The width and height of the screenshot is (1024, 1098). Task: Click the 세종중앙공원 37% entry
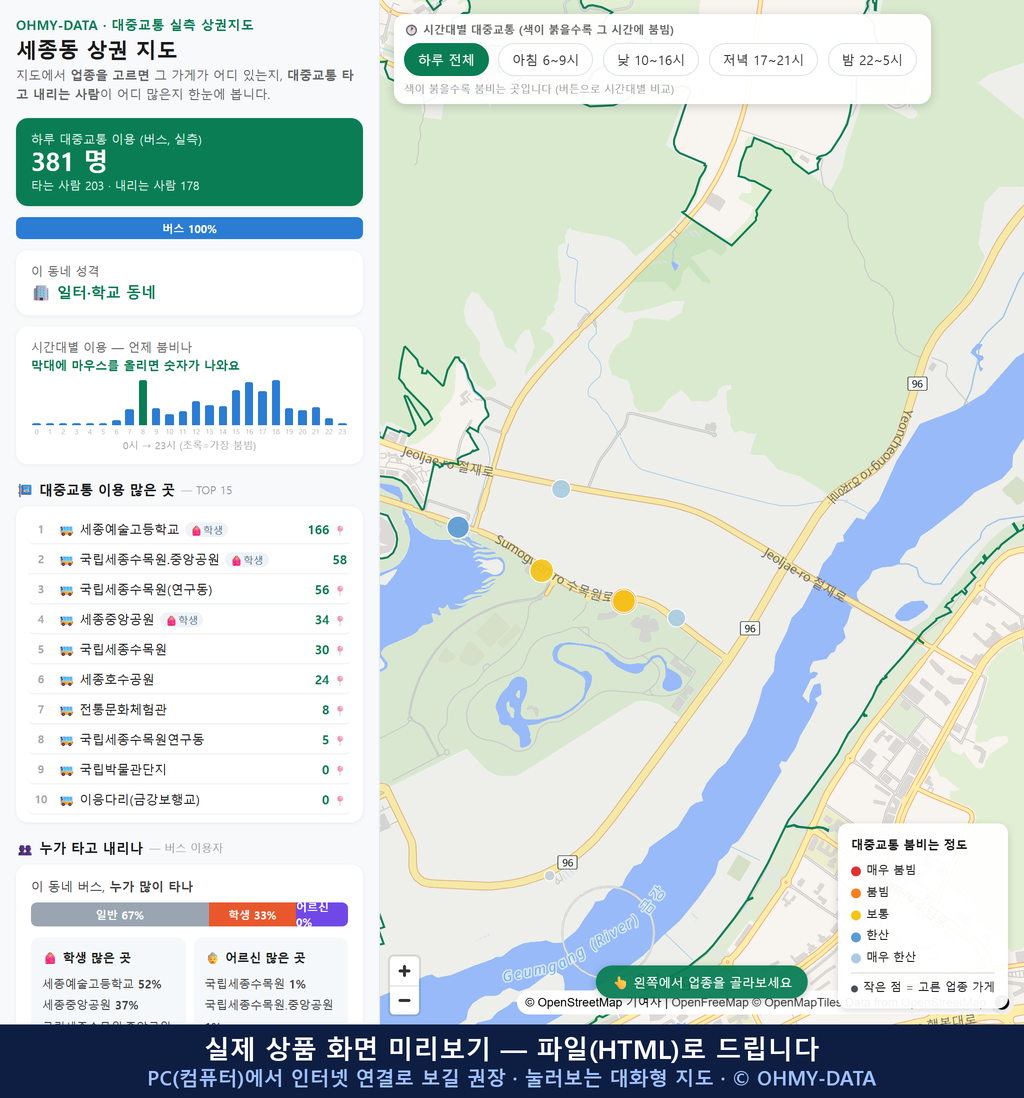(x=90, y=1005)
